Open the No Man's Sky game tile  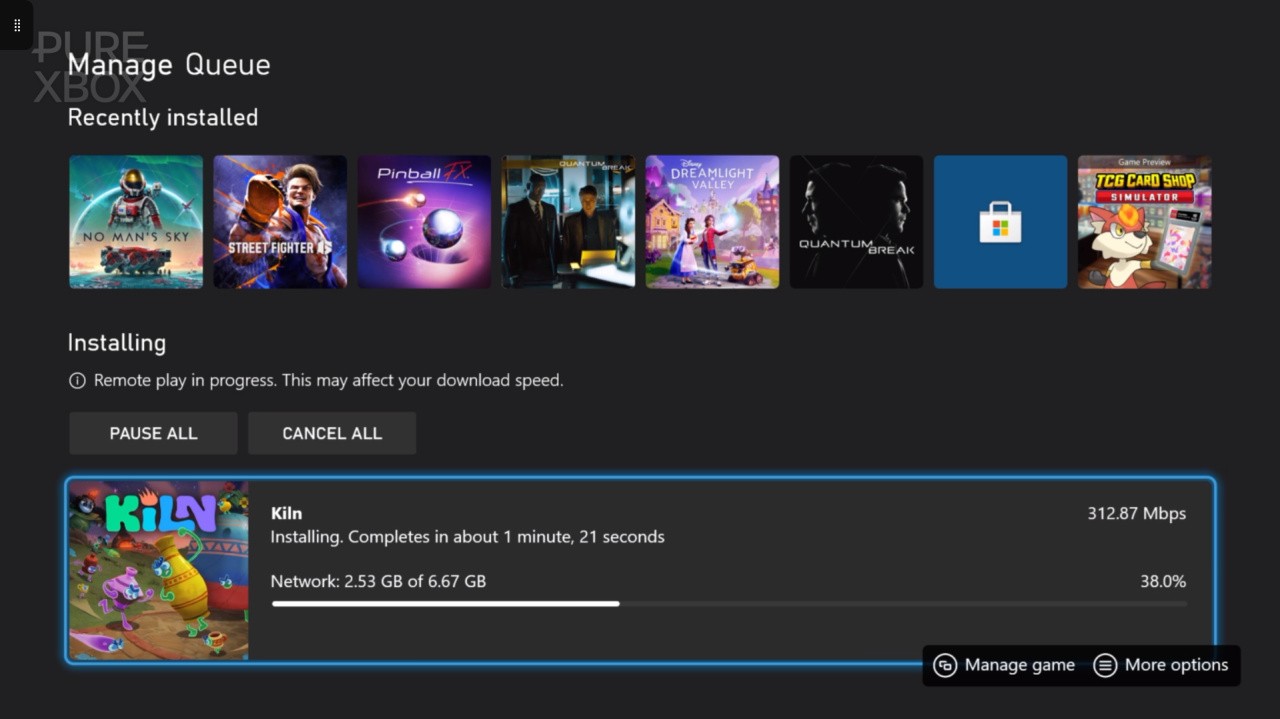(136, 221)
